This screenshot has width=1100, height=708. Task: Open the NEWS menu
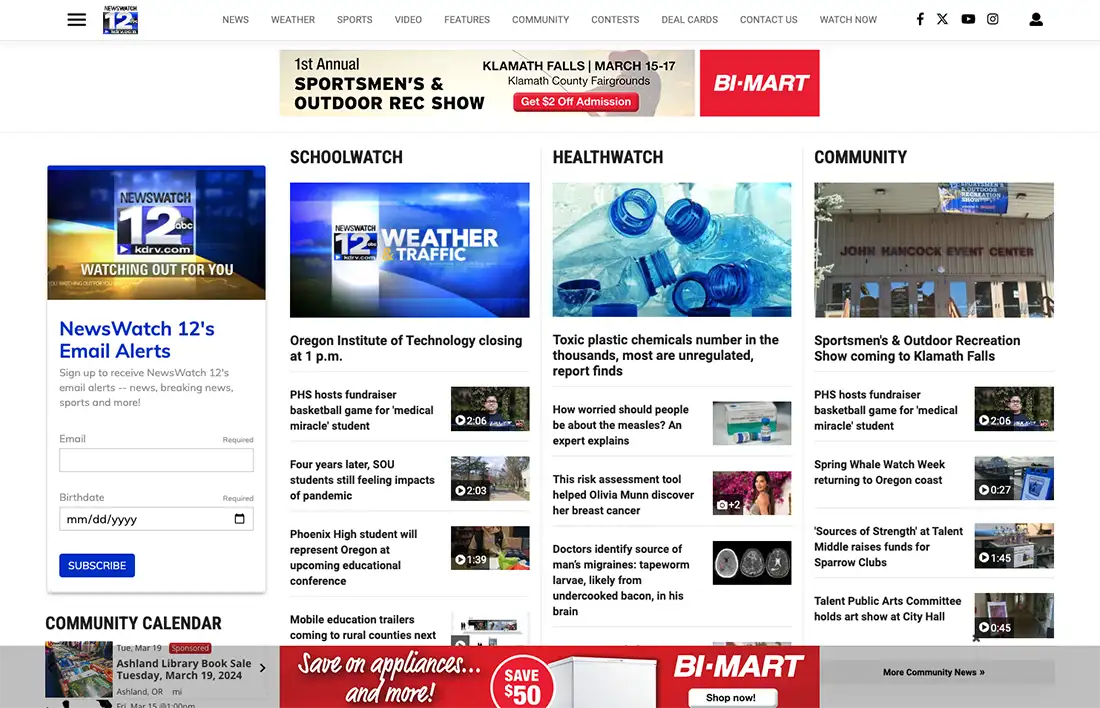tap(236, 20)
